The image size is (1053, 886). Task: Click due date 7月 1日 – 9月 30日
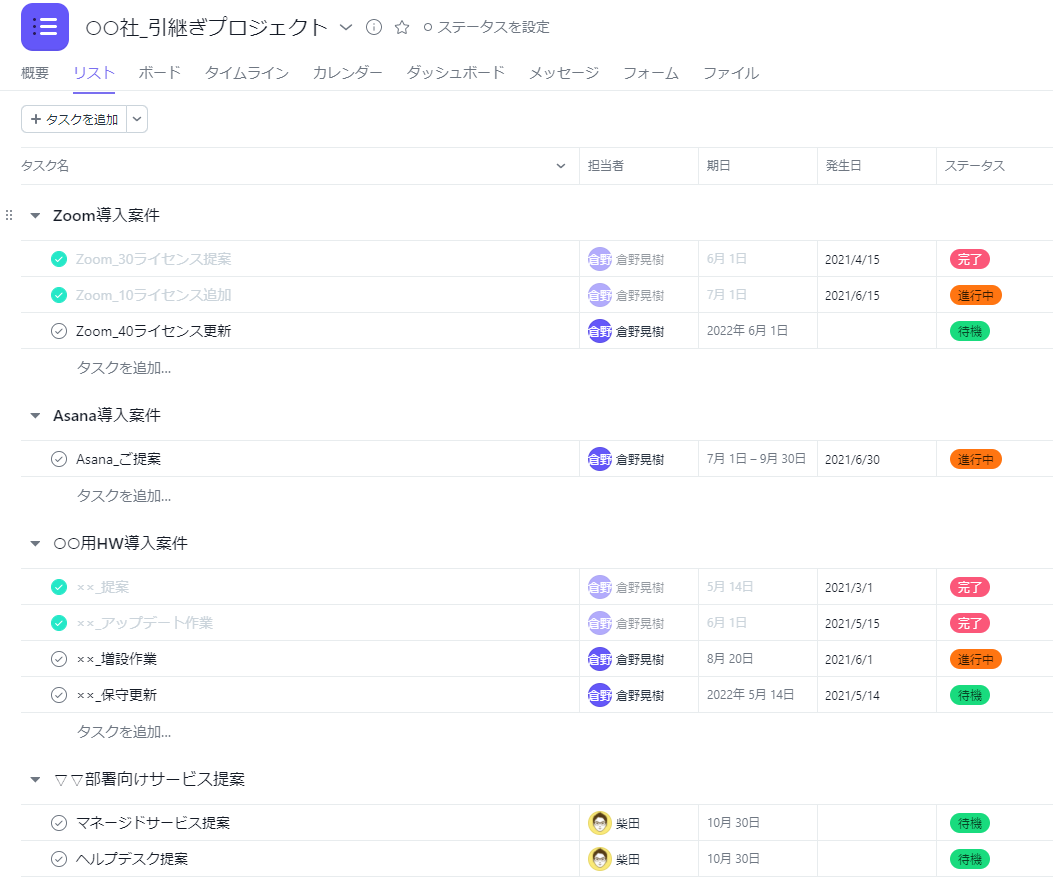coord(756,459)
